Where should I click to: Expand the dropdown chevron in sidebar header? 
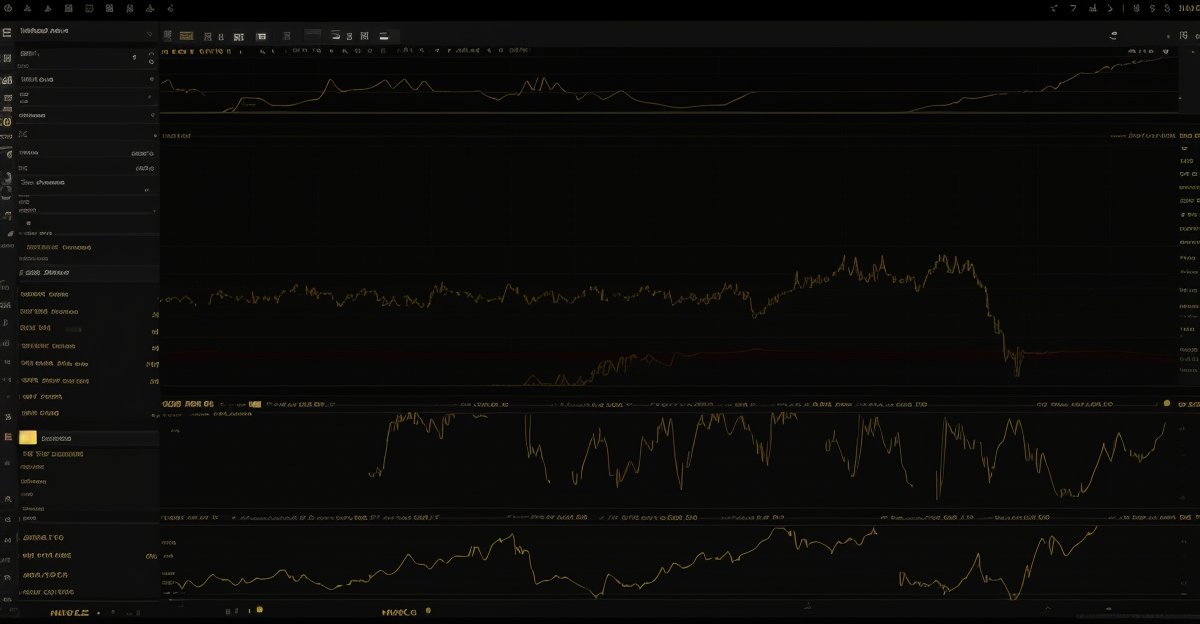pyautogui.click(x=150, y=33)
